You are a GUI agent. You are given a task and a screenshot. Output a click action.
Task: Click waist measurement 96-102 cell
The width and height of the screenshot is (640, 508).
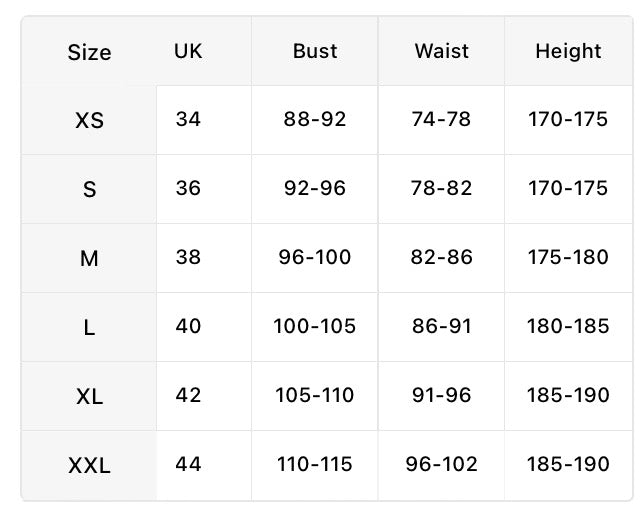click(x=442, y=464)
